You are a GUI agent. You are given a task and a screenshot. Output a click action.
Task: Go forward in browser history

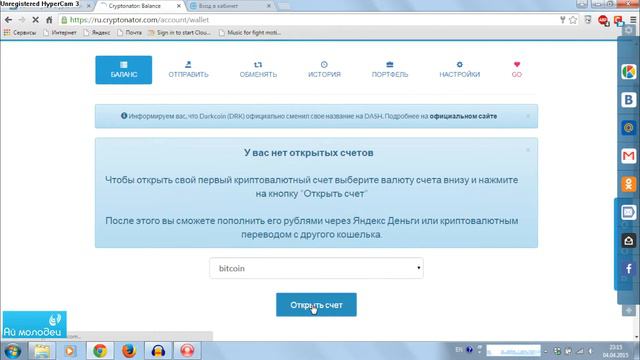pyautogui.click(x=22, y=20)
